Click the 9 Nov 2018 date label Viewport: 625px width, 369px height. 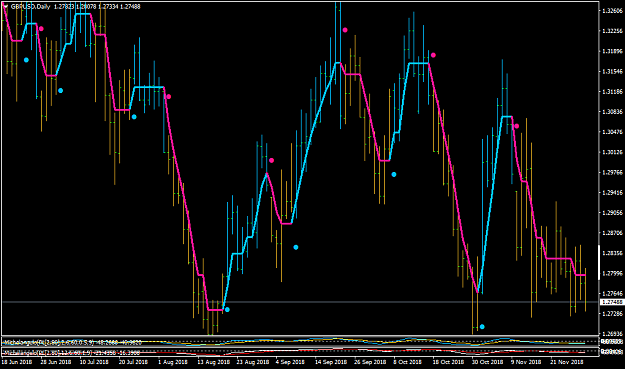pos(526,362)
